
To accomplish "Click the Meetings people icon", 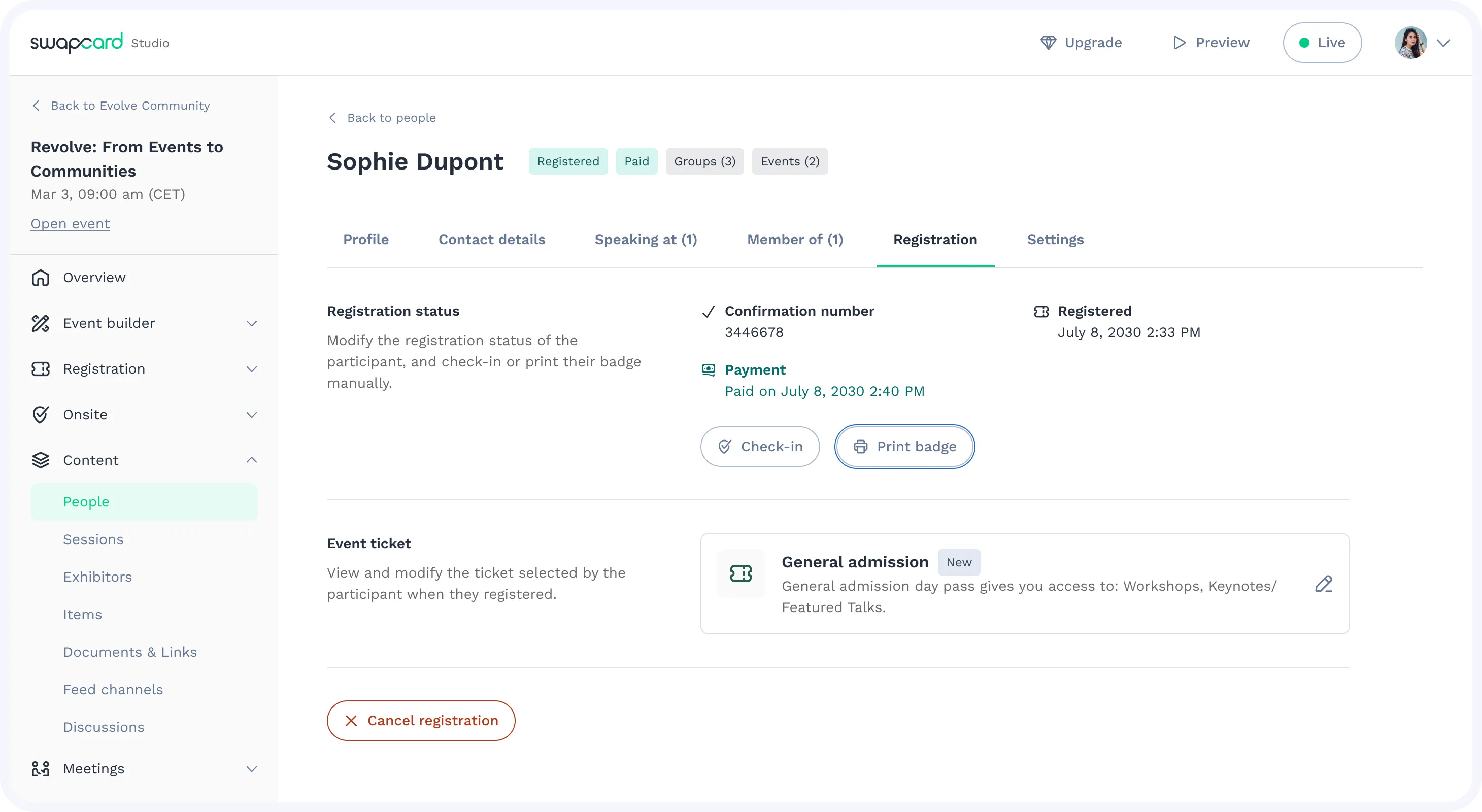I will pyautogui.click(x=40, y=769).
